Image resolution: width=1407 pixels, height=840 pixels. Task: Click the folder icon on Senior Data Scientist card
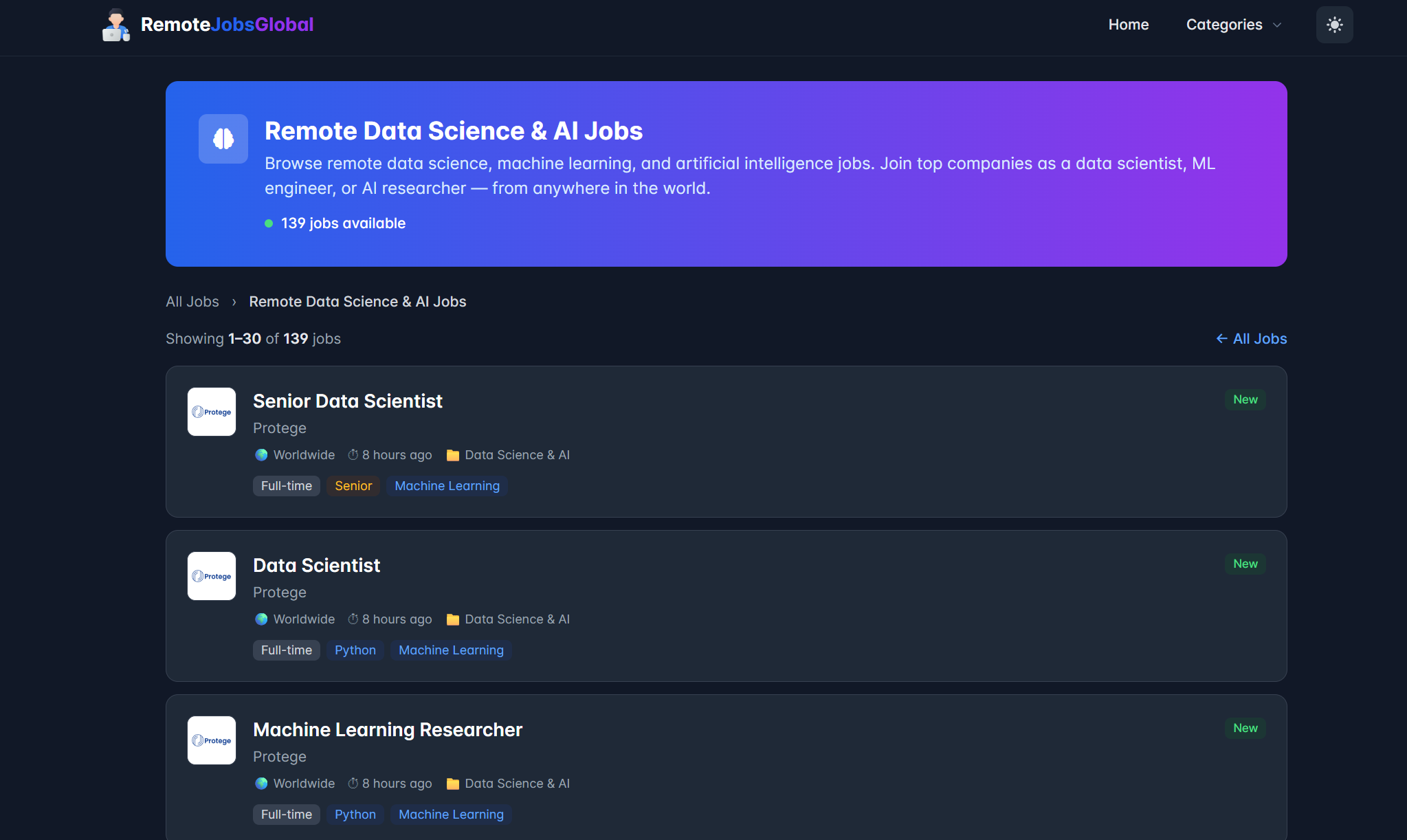pyautogui.click(x=452, y=455)
